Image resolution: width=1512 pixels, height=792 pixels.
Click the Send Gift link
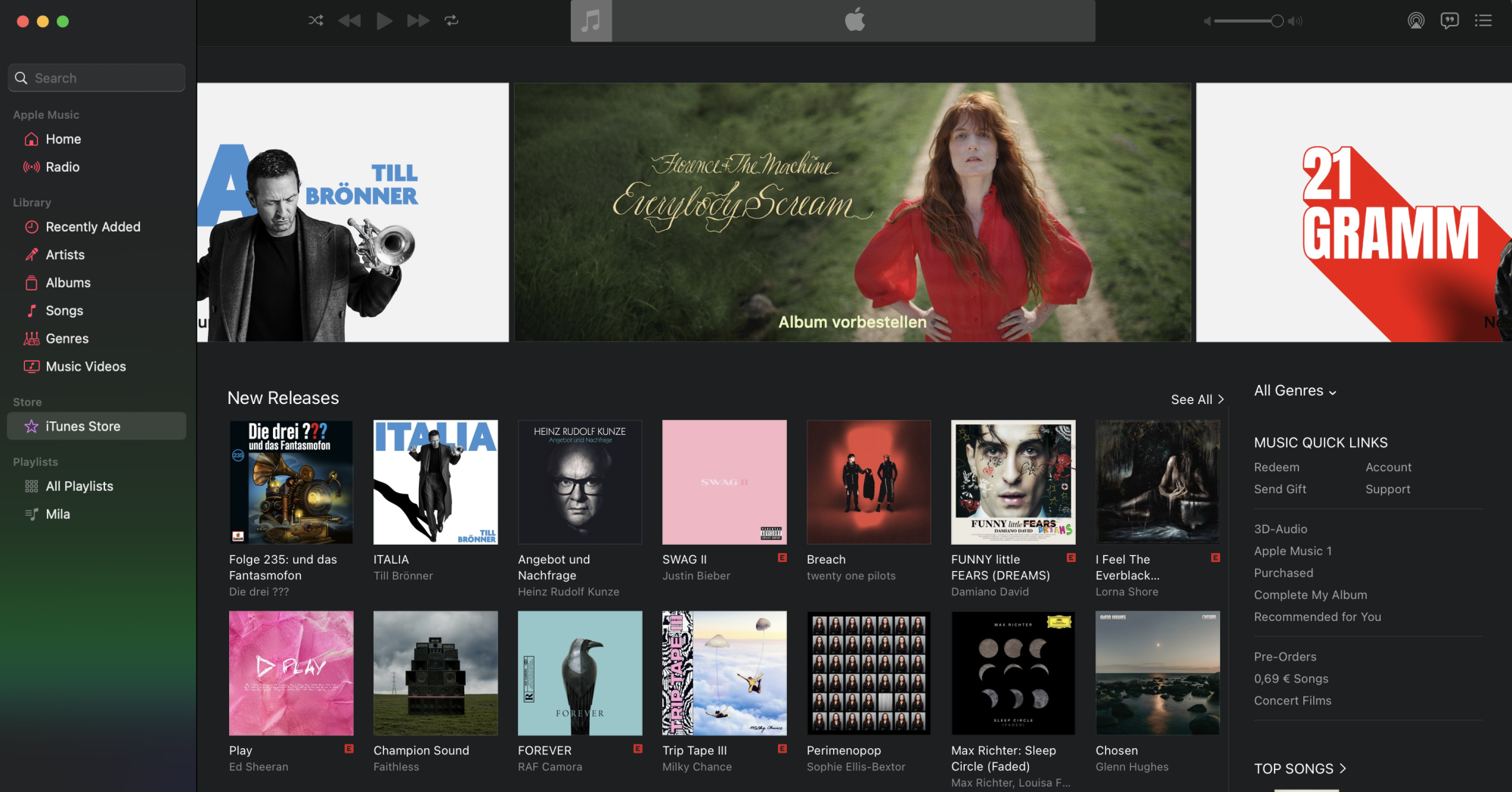point(1280,489)
